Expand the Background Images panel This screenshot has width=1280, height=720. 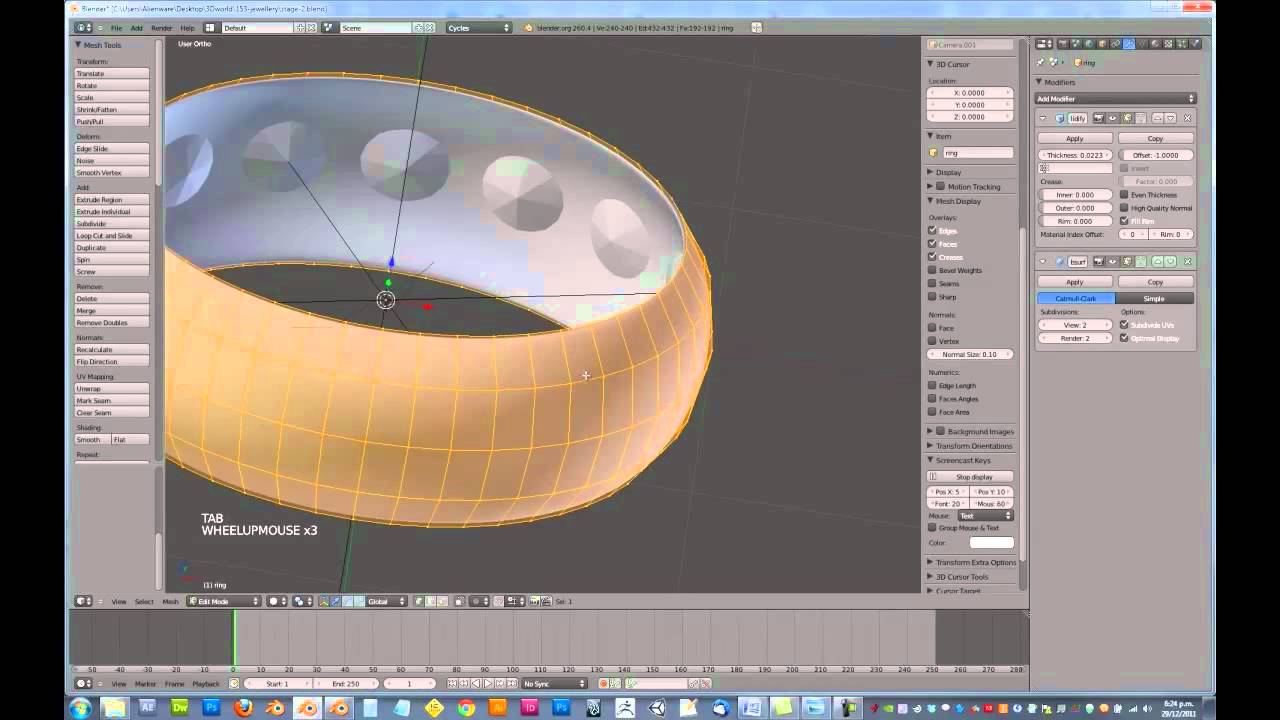930,431
